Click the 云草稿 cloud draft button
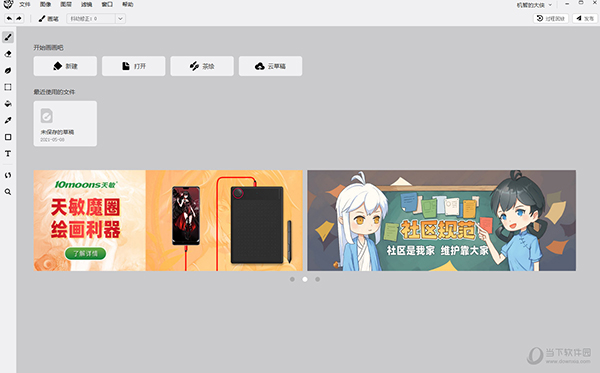 (x=271, y=66)
